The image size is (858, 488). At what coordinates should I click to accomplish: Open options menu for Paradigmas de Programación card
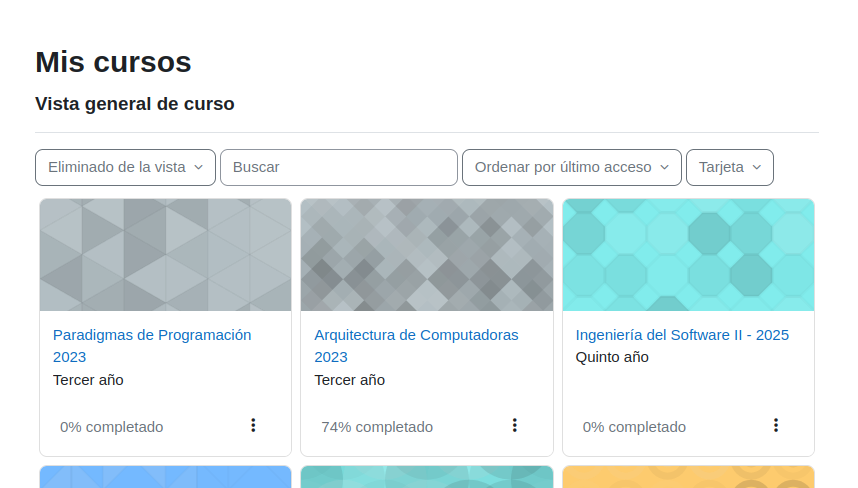point(253,426)
